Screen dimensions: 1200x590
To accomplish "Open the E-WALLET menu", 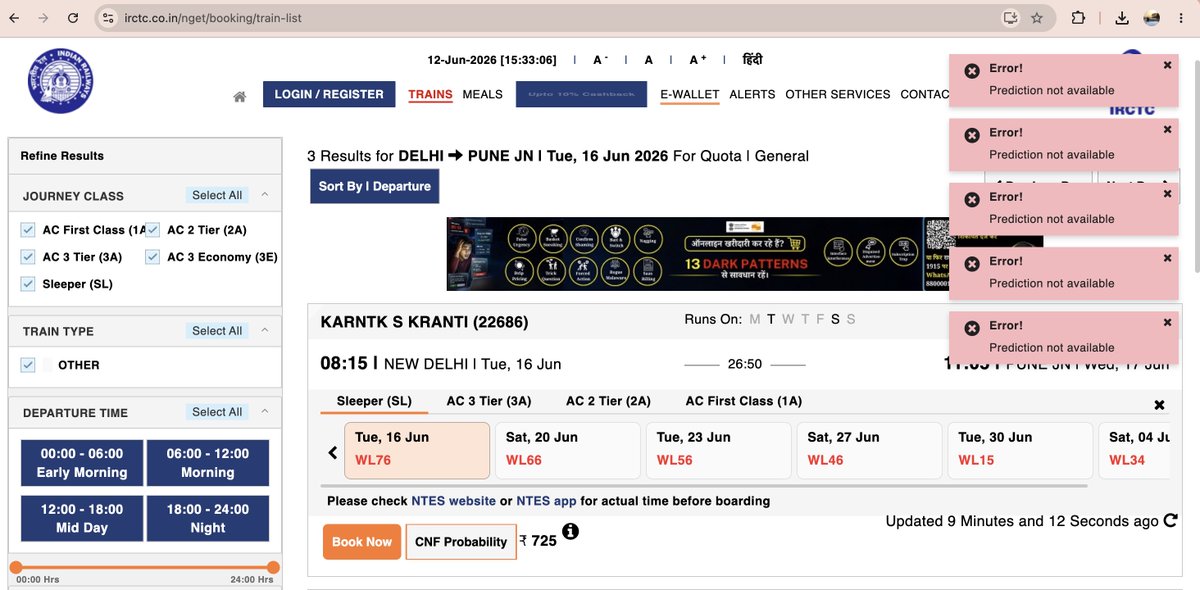I will (x=690, y=94).
